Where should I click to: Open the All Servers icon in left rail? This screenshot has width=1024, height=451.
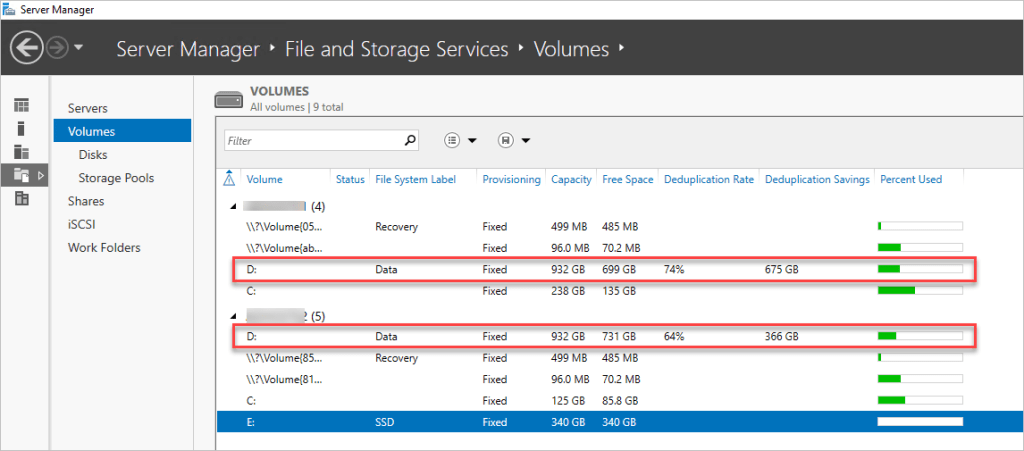coord(21,152)
